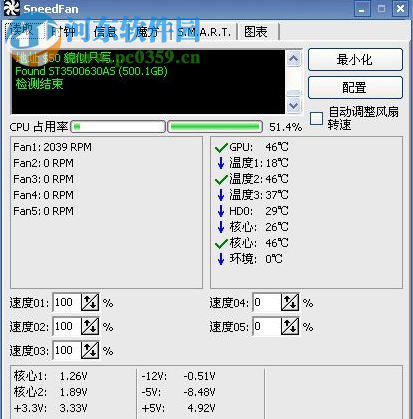This screenshot has height=419, width=413.
Task: Click the HD0 blue down arrow icon
Action: pos(221,211)
